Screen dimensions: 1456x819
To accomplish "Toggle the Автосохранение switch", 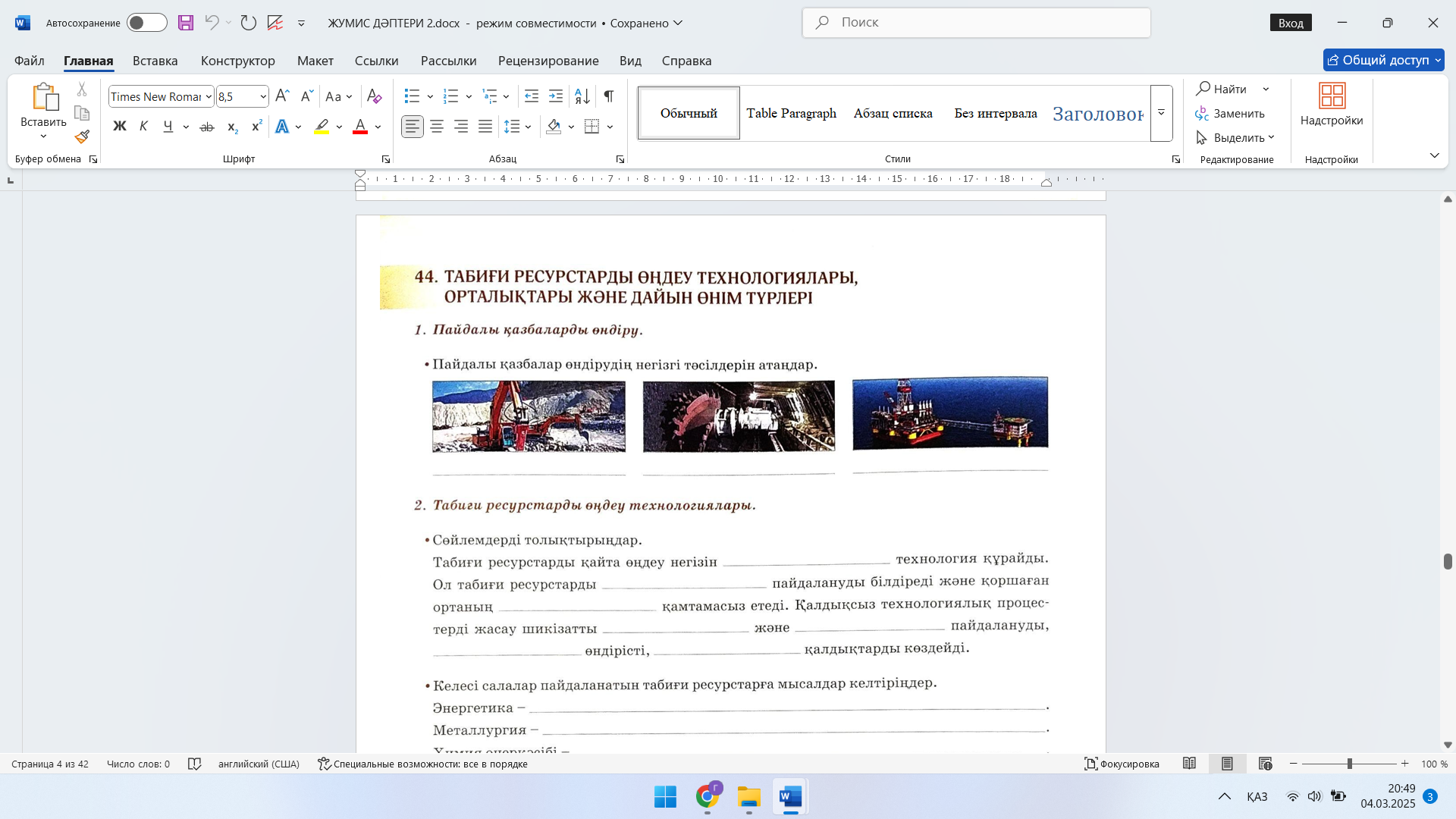I will (146, 23).
